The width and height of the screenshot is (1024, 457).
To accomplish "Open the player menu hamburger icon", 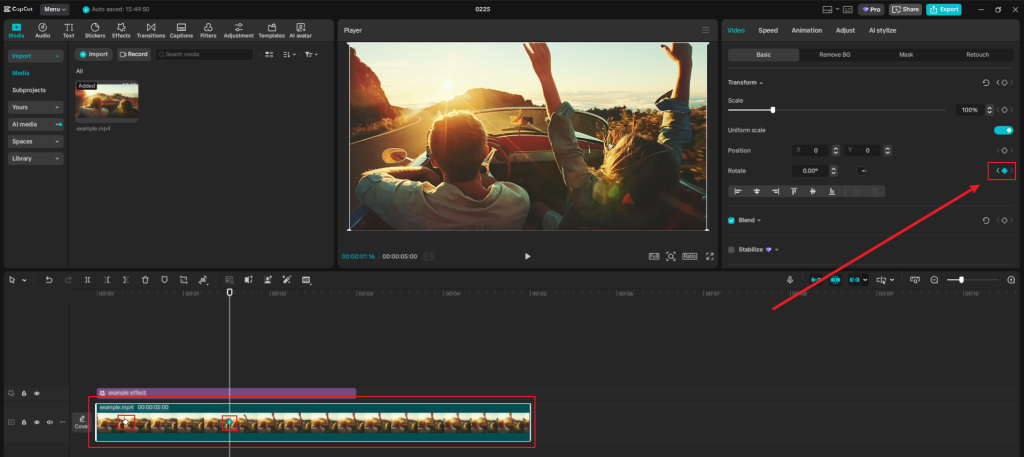I will pos(705,30).
